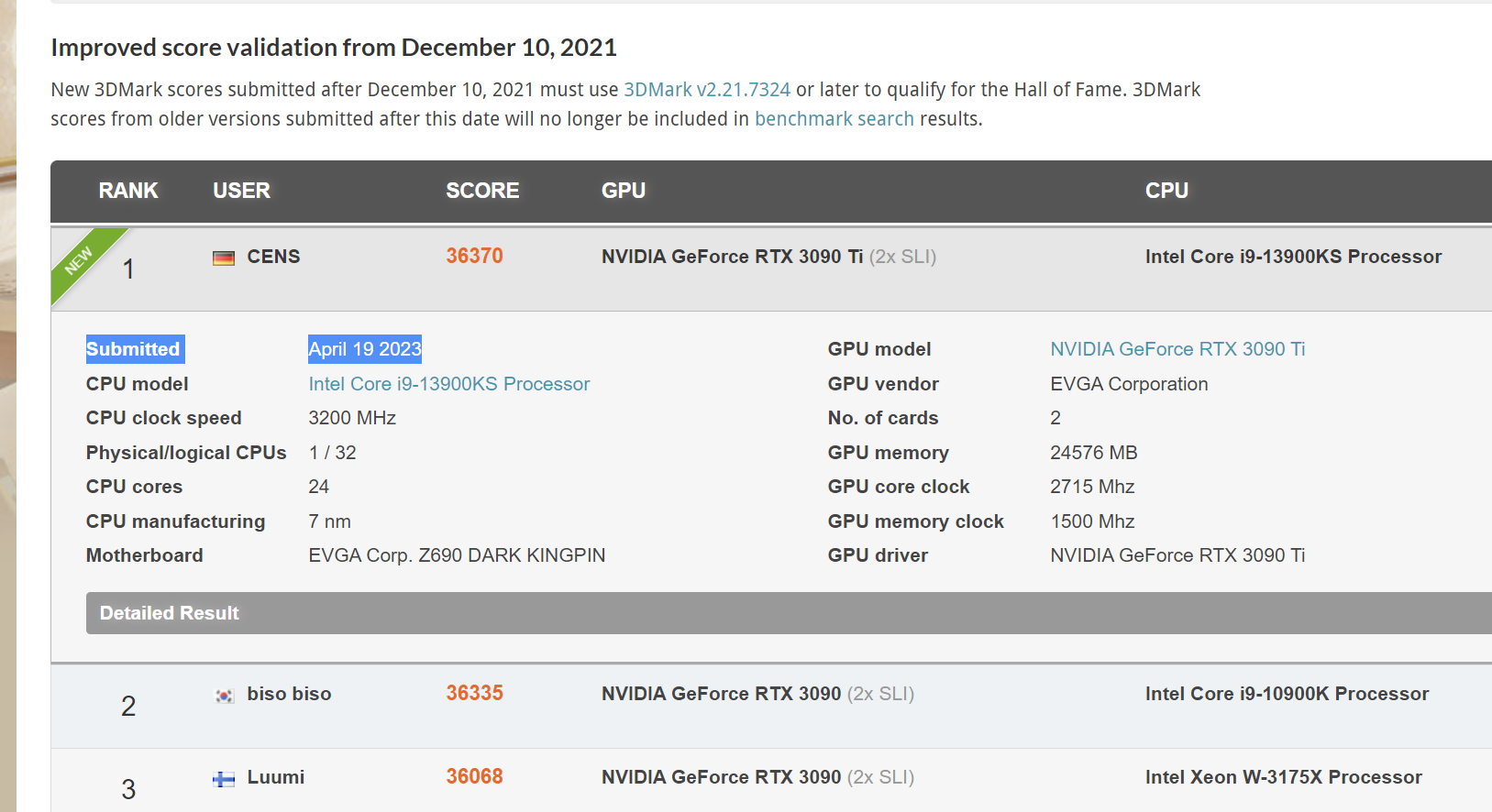Click Luumi's score 36068
Screen dimensions: 1492x812
pyautogui.click(x=473, y=776)
